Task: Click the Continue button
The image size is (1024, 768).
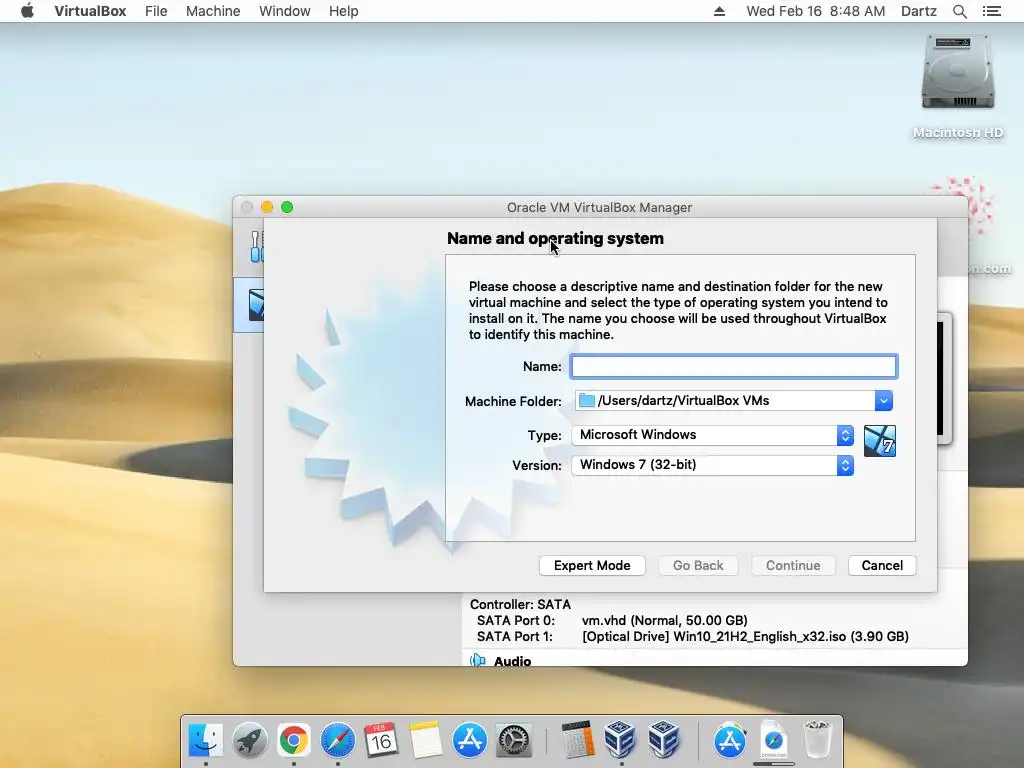Action: click(x=793, y=566)
